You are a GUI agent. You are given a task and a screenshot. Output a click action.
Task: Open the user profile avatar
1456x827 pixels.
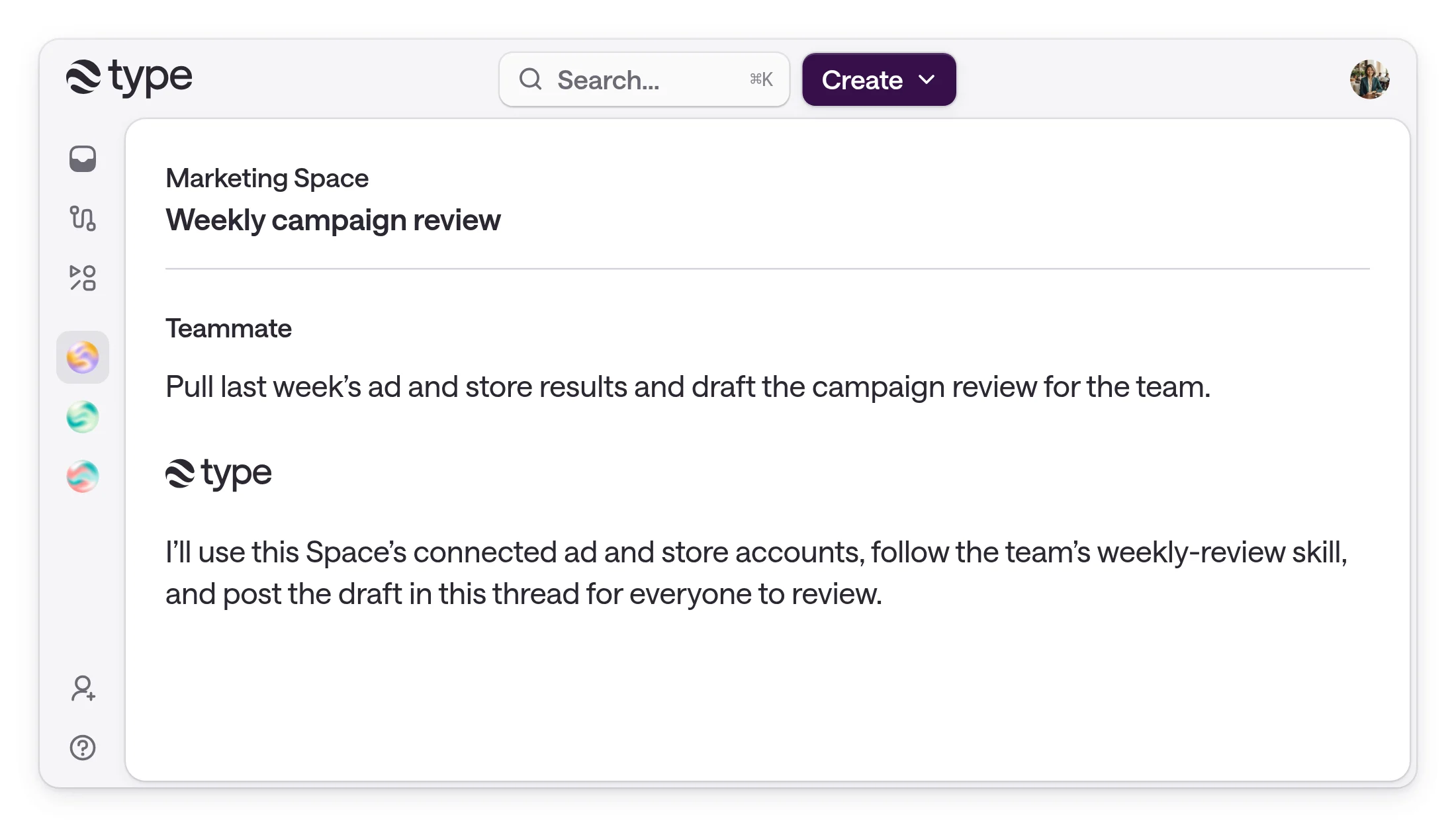tap(1369, 79)
